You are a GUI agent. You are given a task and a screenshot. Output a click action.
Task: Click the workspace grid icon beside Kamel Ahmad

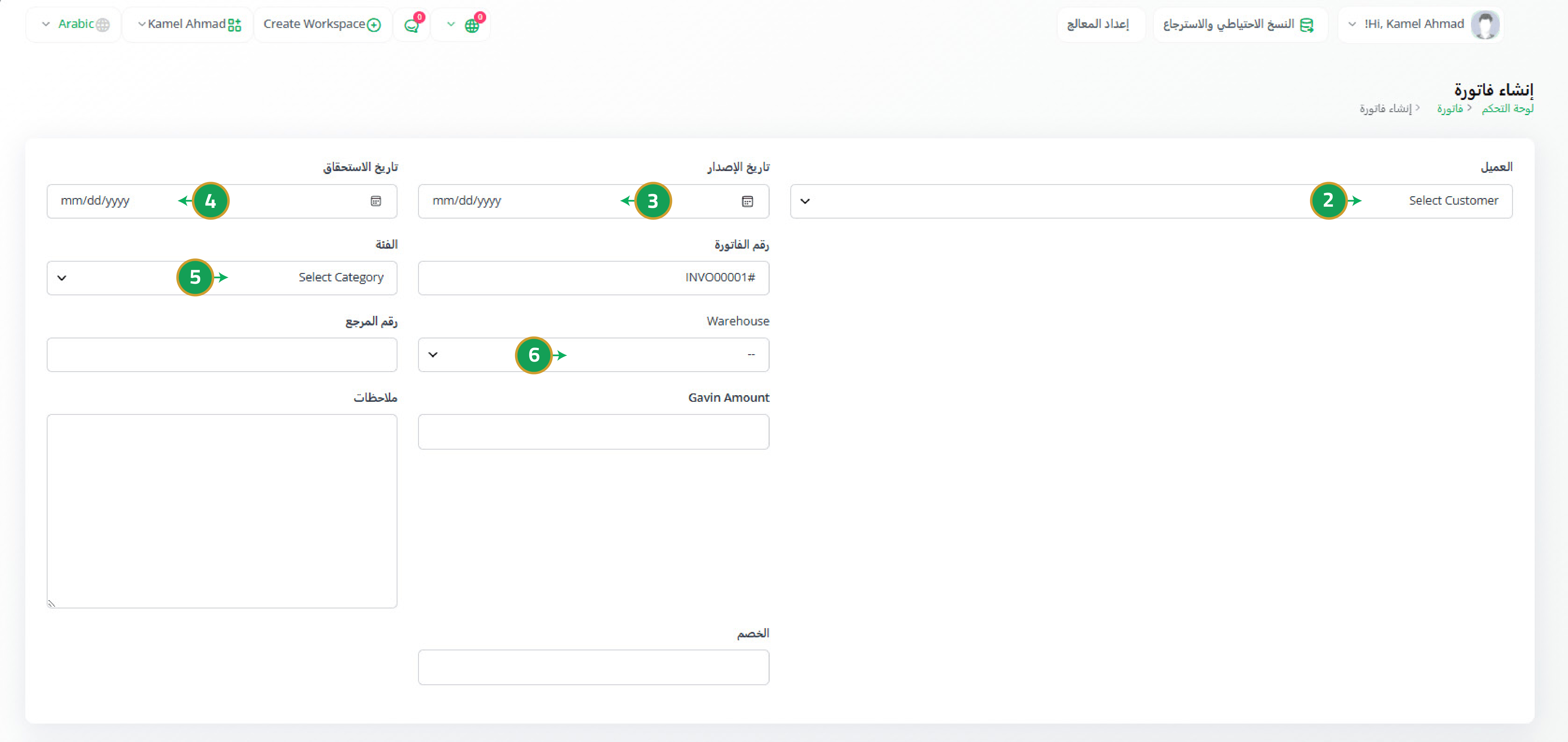pos(234,25)
